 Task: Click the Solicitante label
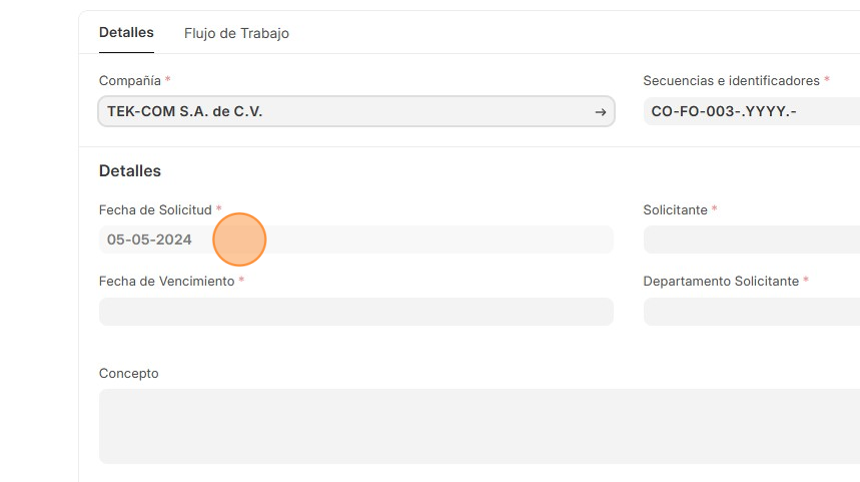(675, 210)
